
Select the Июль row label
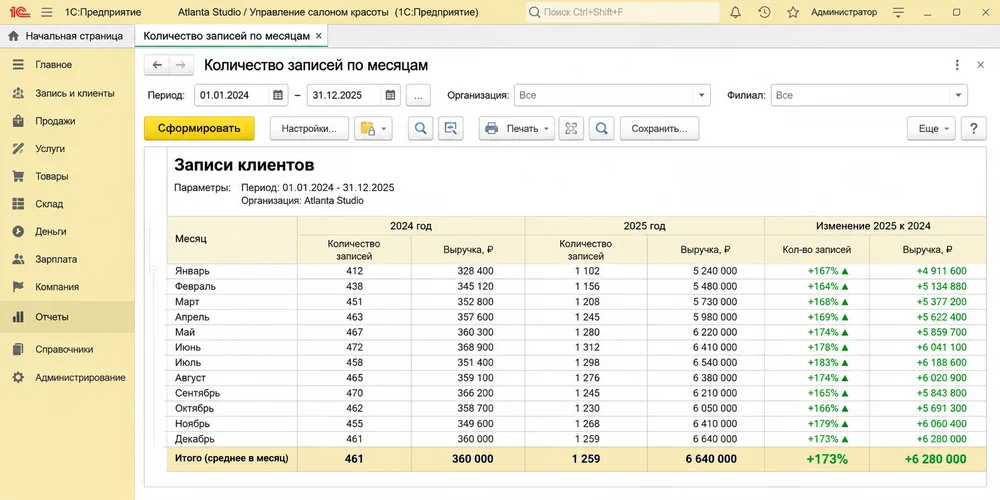(188, 362)
